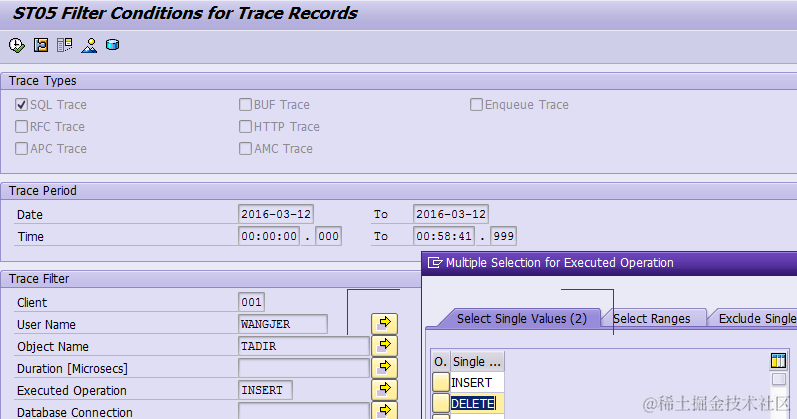Click the from-time milliseconds field 000
The height and width of the screenshot is (419, 797).
(328, 236)
